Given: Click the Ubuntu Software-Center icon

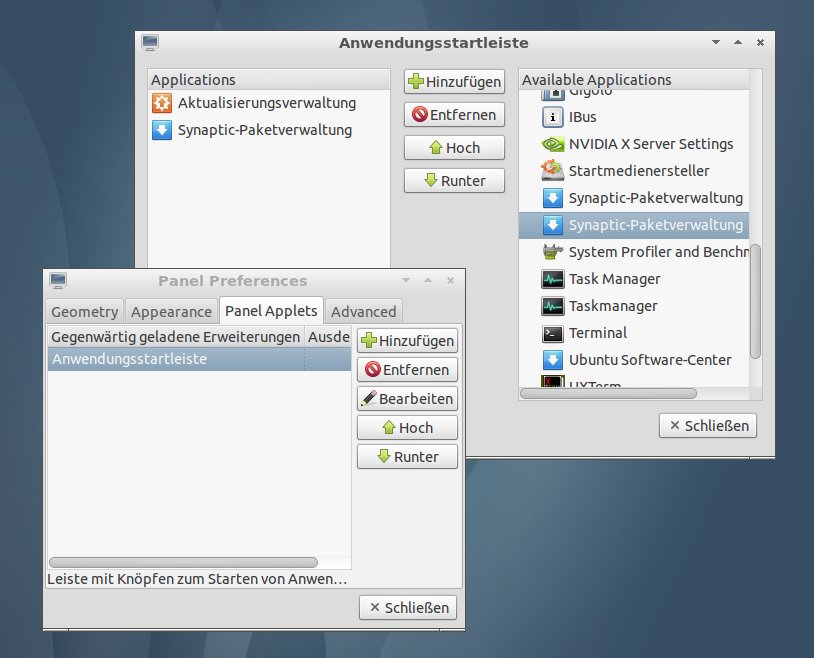Looking at the screenshot, I should pyautogui.click(x=552, y=360).
